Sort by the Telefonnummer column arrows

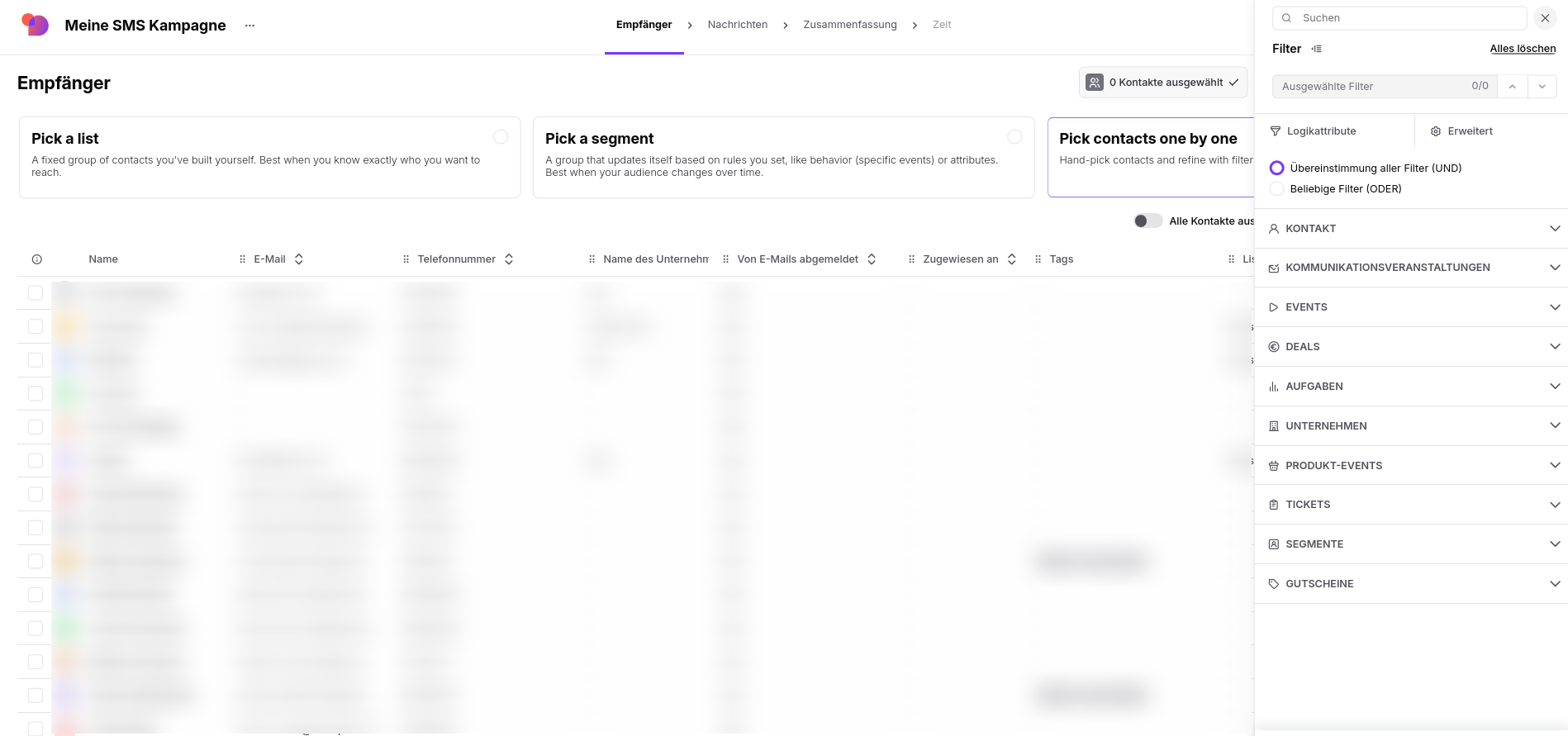[x=509, y=259]
